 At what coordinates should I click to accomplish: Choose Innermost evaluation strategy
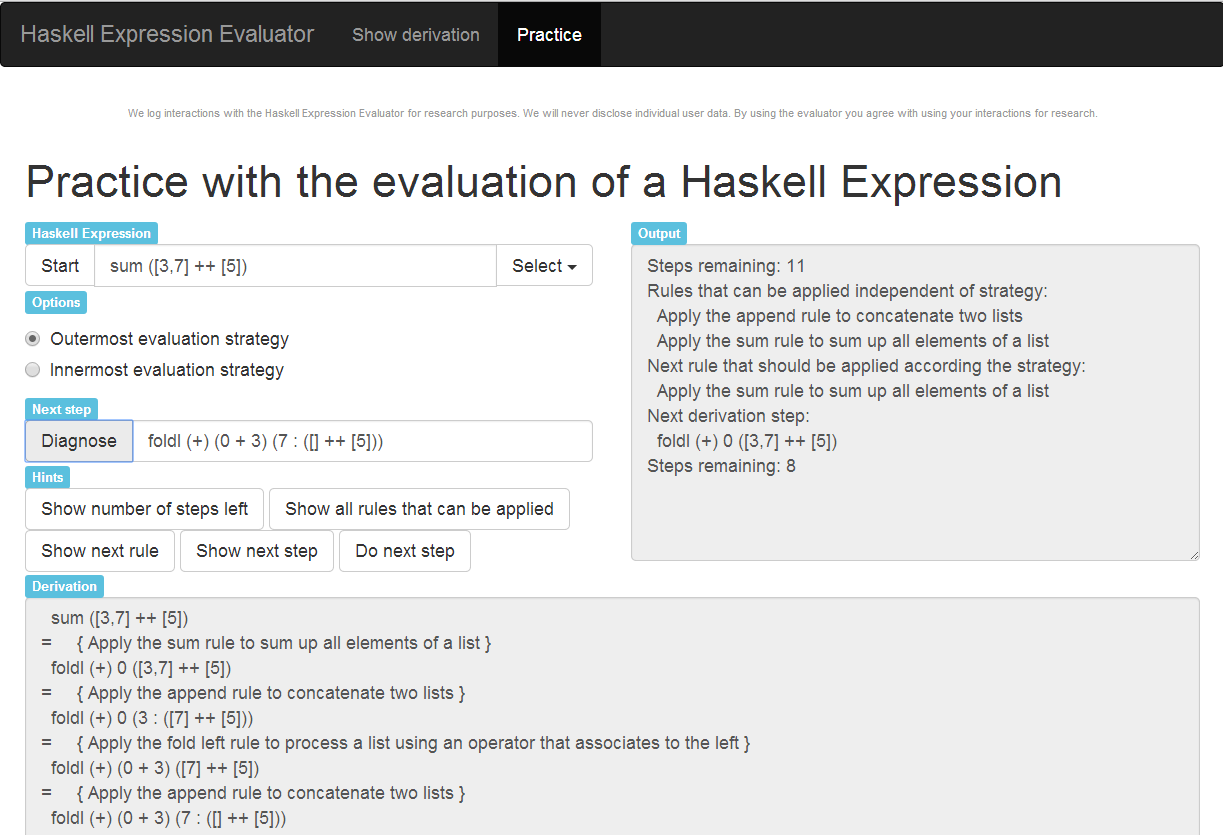click(33, 370)
